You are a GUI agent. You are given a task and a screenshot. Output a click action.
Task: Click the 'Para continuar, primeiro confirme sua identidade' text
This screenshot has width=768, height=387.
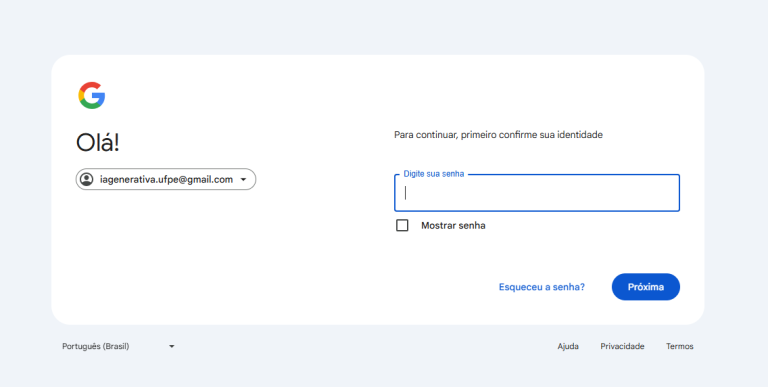499,135
